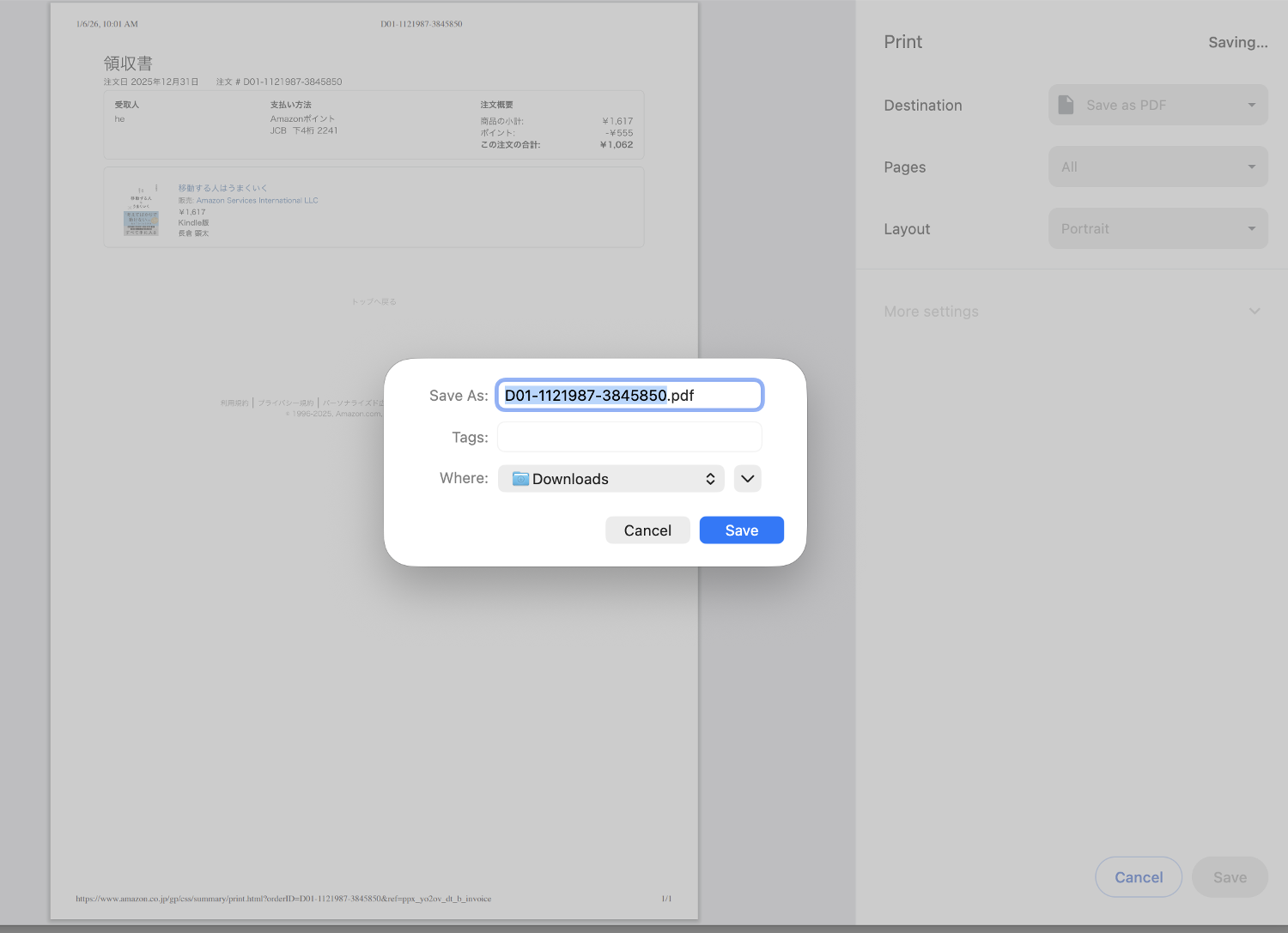This screenshot has width=1288, height=933.
Task: Click the greyed Save button in Print panel
Action: (x=1230, y=877)
